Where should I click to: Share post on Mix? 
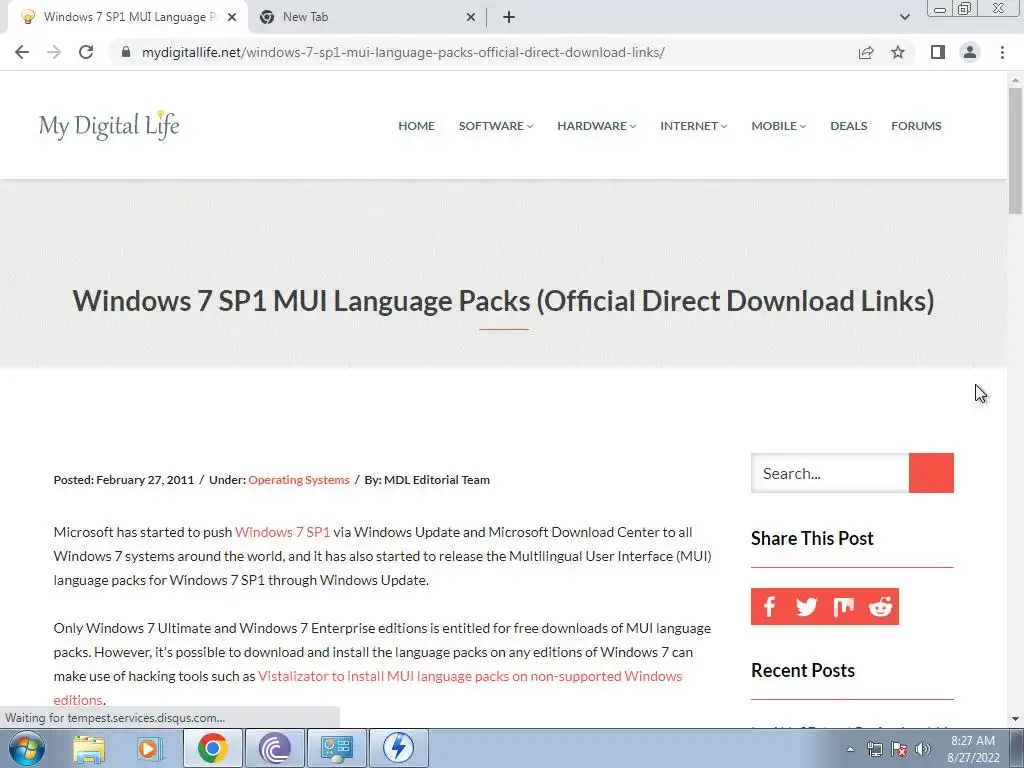[x=844, y=607]
